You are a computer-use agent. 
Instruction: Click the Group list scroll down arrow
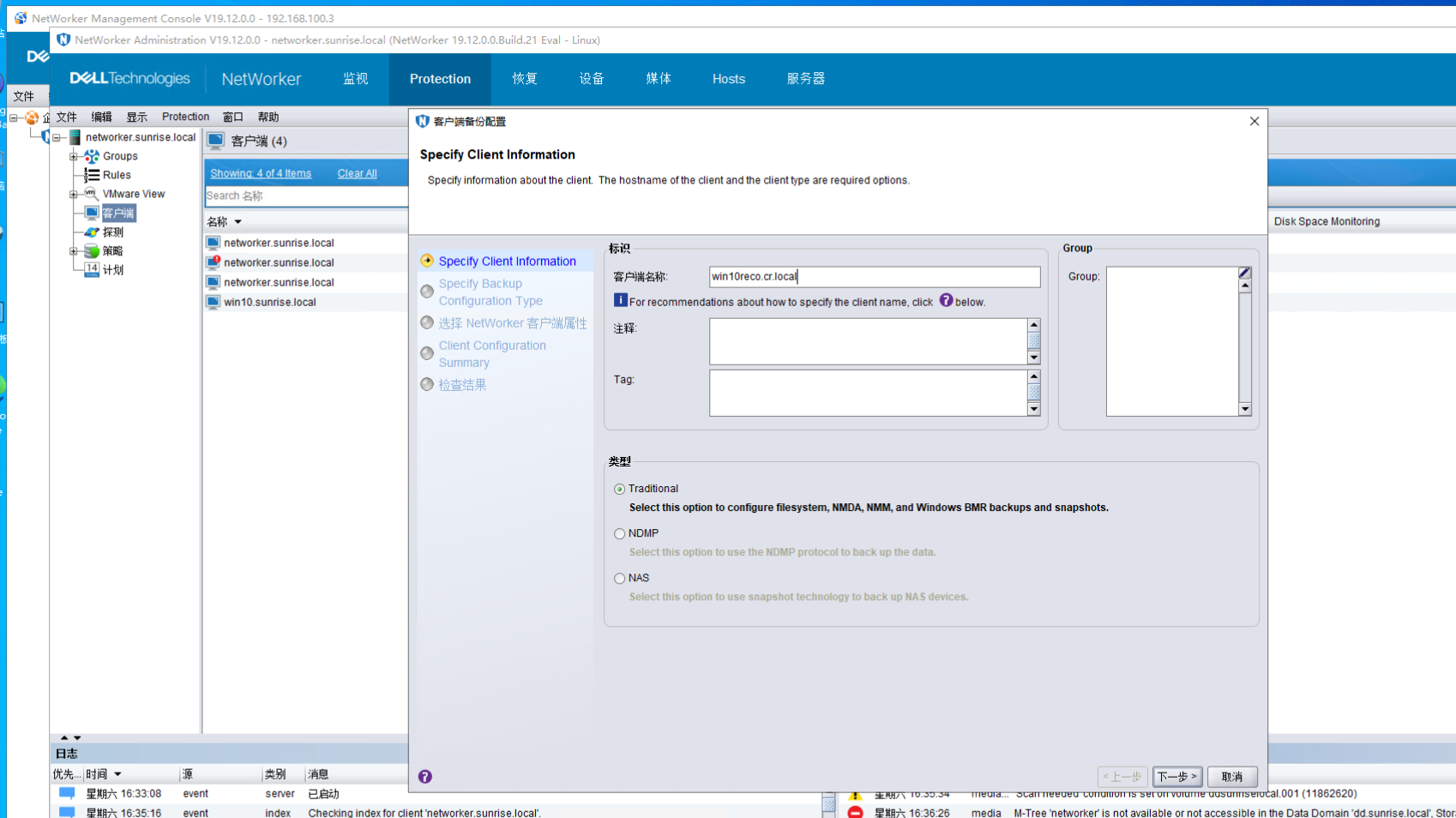[1245, 409]
